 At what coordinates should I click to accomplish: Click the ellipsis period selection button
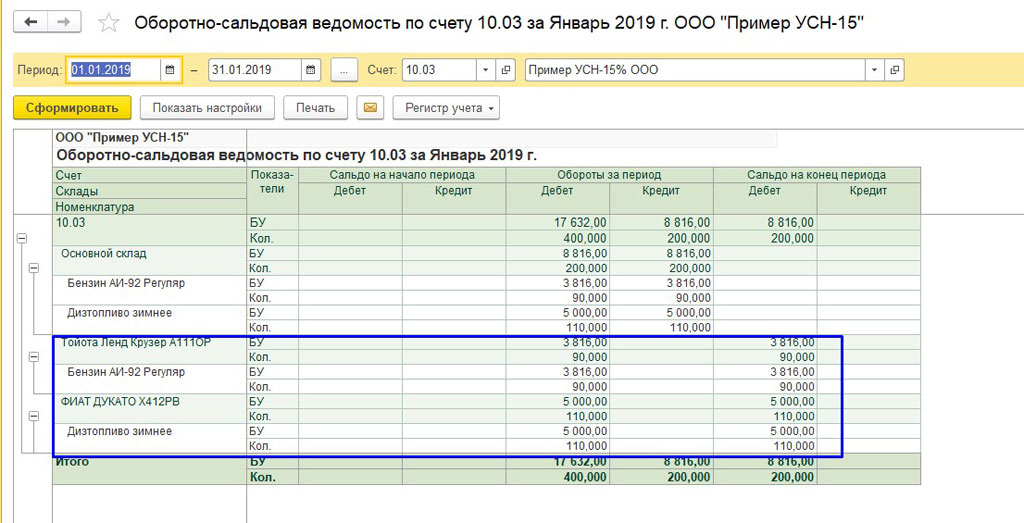tap(344, 70)
